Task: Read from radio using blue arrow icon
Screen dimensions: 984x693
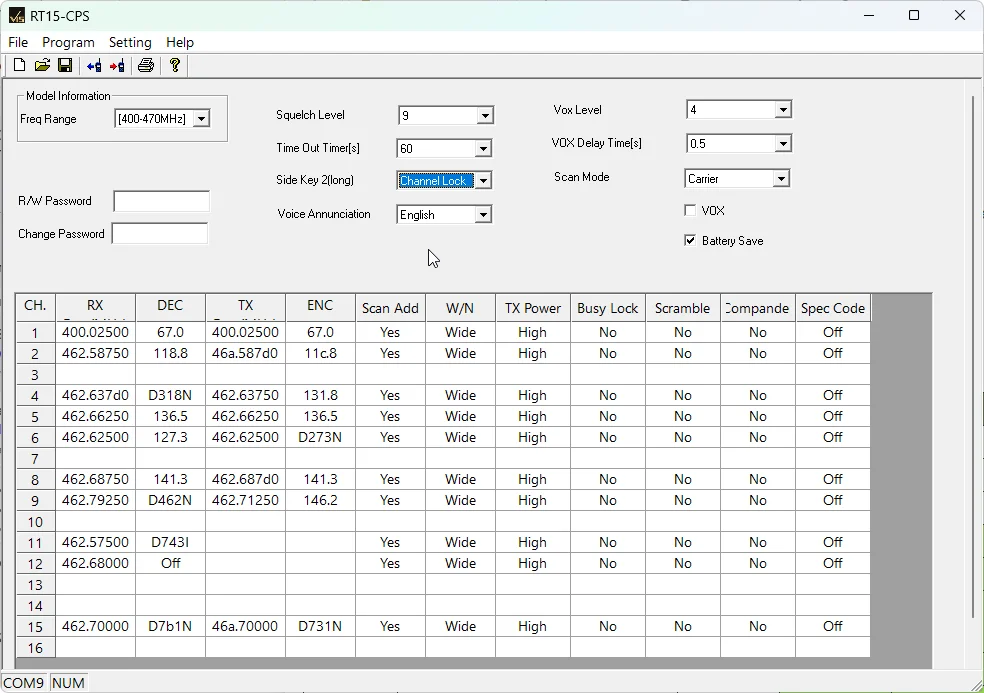Action: [x=94, y=66]
